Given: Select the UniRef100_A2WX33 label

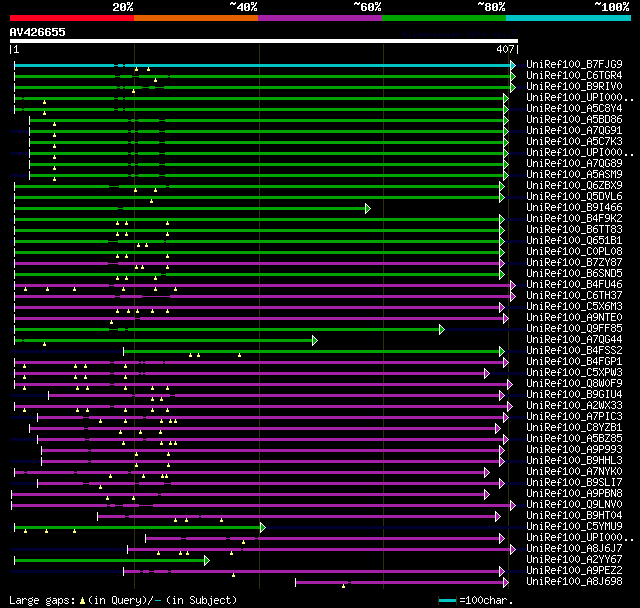Looking at the screenshot, I should pyautogui.click(x=574, y=406).
